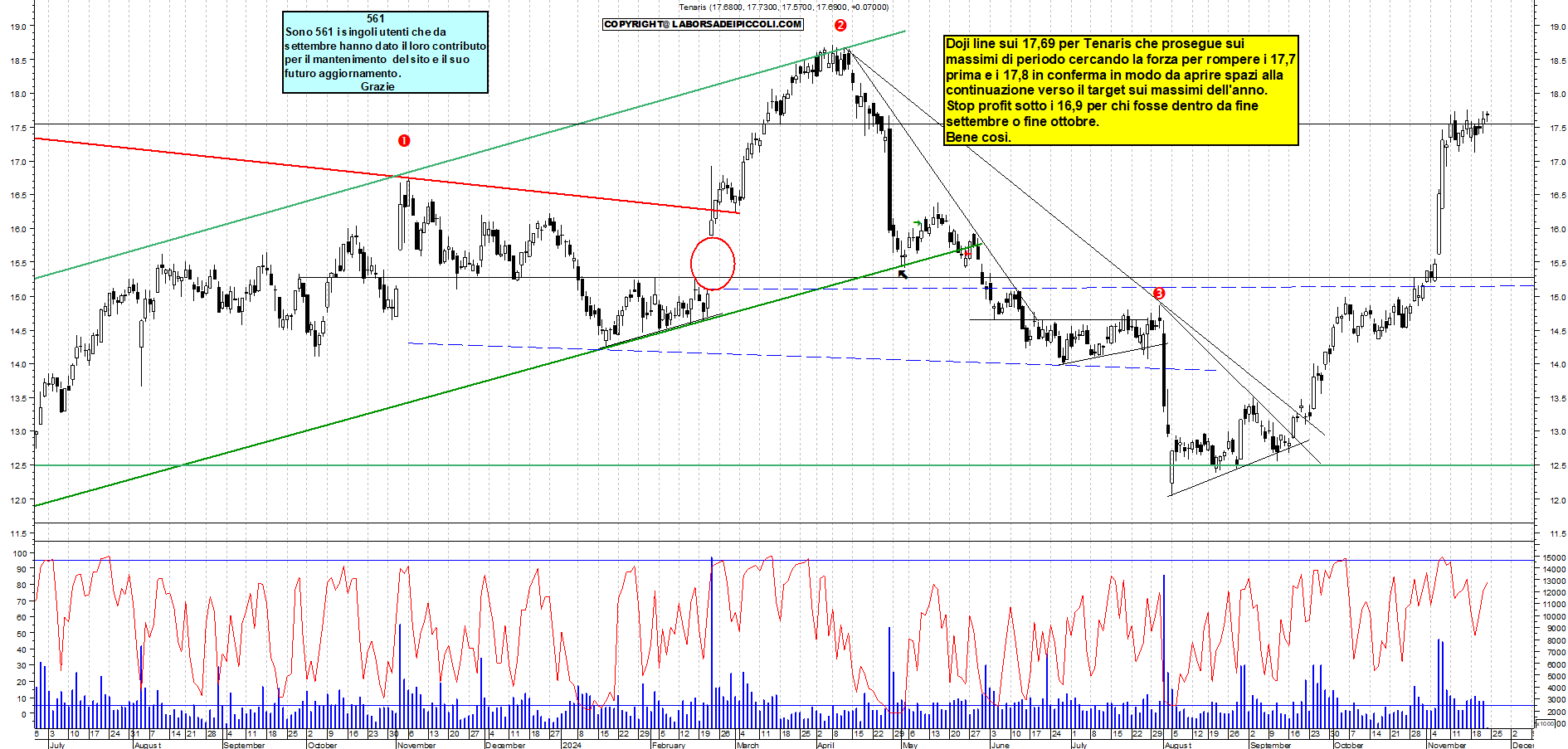
Task: Click 'Grazie' in the cyan note
Action: point(377,86)
